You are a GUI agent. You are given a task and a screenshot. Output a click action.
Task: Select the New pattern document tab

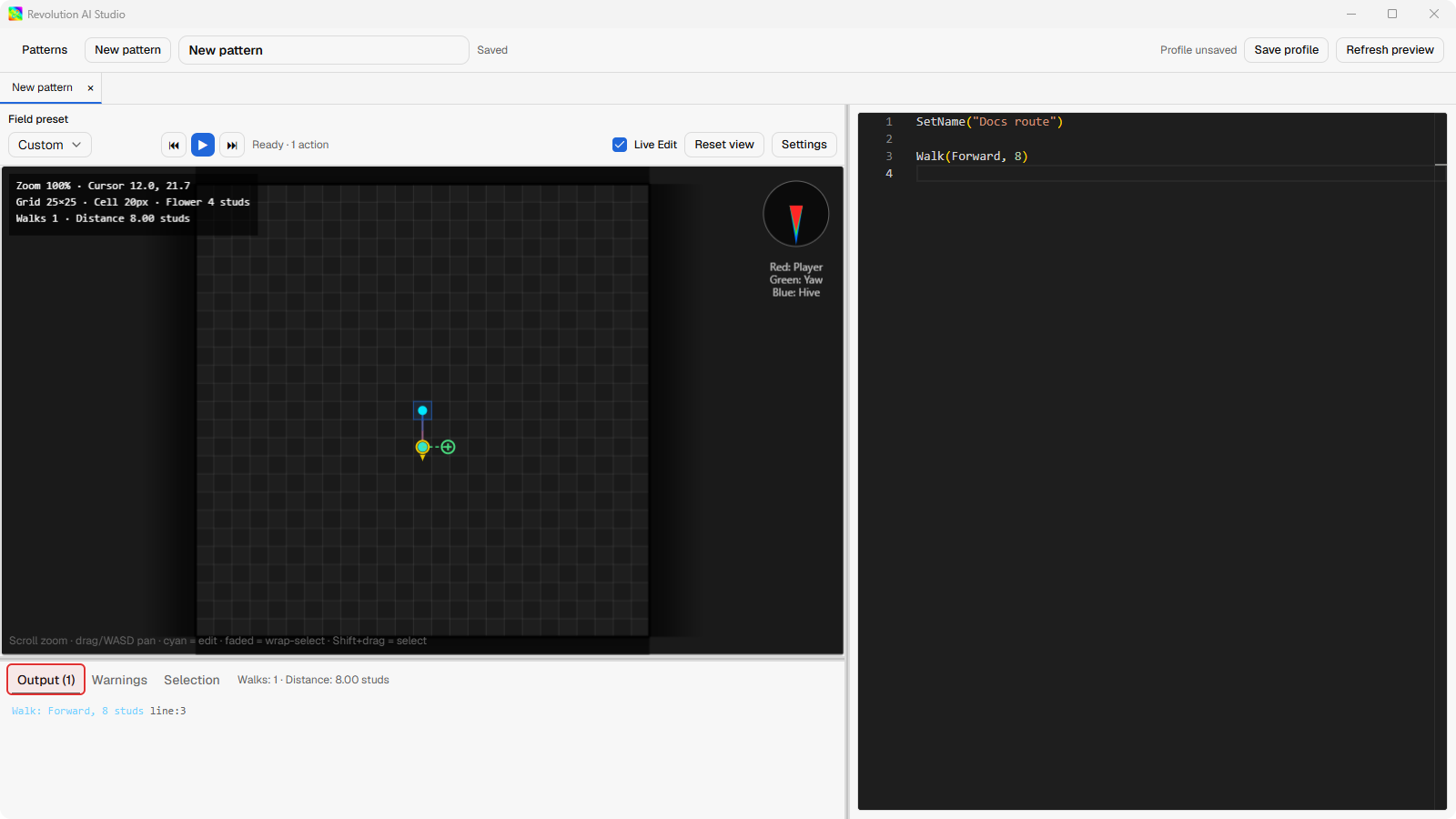(42, 87)
